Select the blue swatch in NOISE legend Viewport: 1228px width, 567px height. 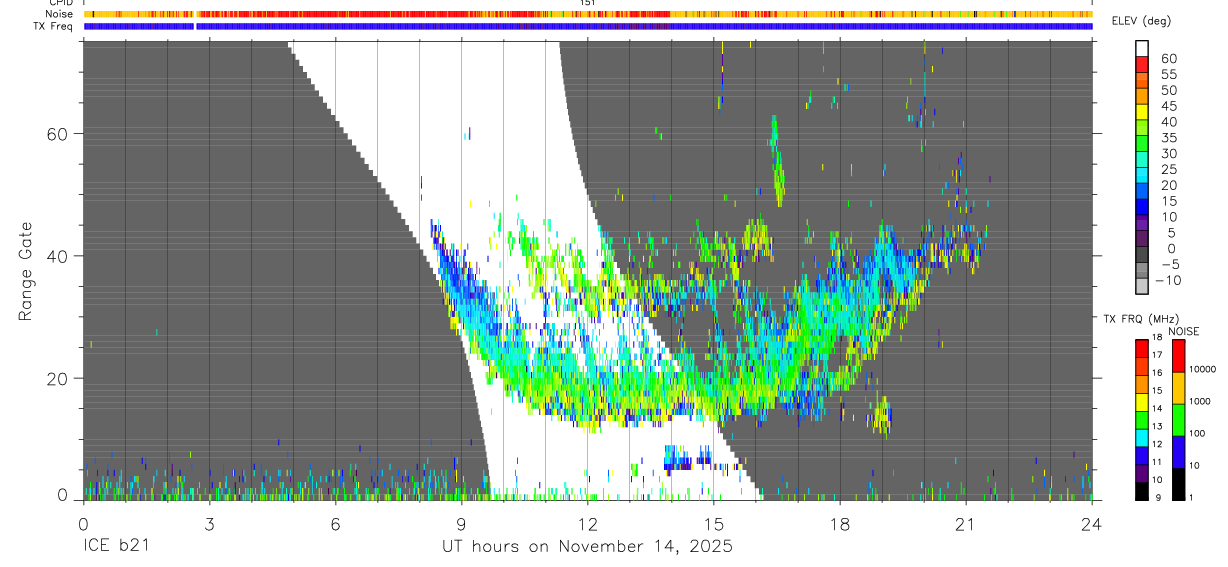click(x=1178, y=452)
